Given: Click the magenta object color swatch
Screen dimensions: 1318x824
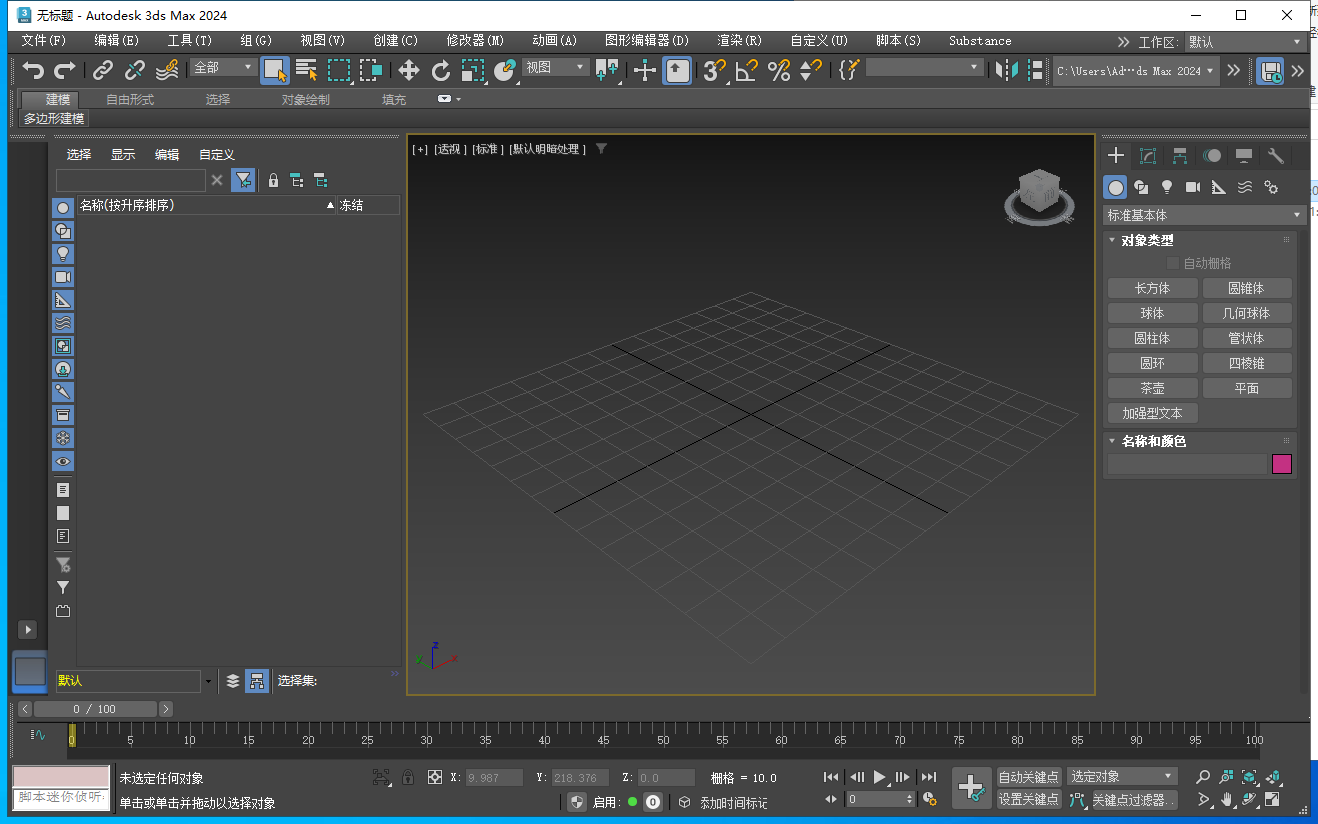Looking at the screenshot, I should coord(1281,464).
